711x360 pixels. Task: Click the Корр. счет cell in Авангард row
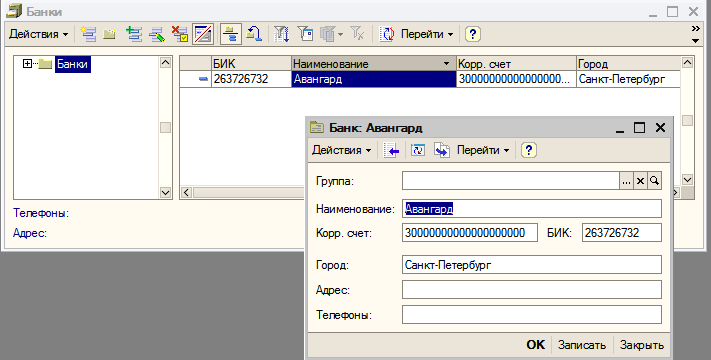[516, 79]
